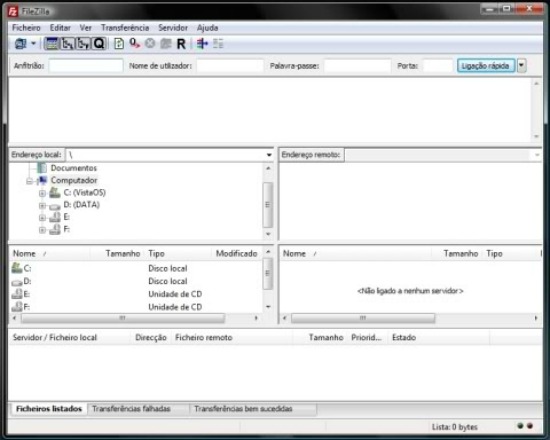Click Palavra-passe input field
The image size is (550, 440).
click(357, 66)
